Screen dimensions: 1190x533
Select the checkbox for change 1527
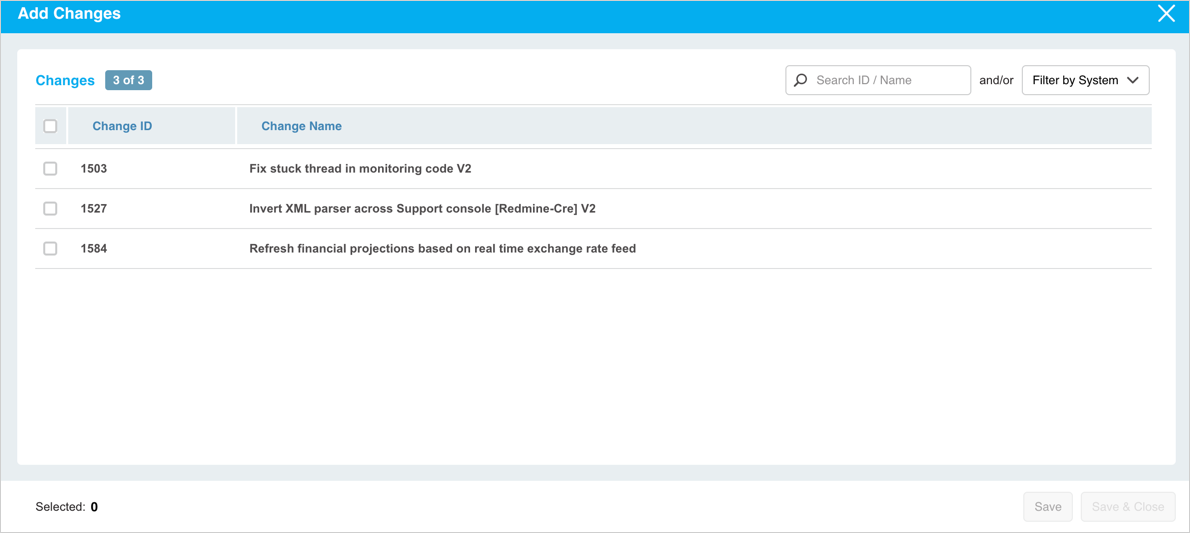(50, 209)
